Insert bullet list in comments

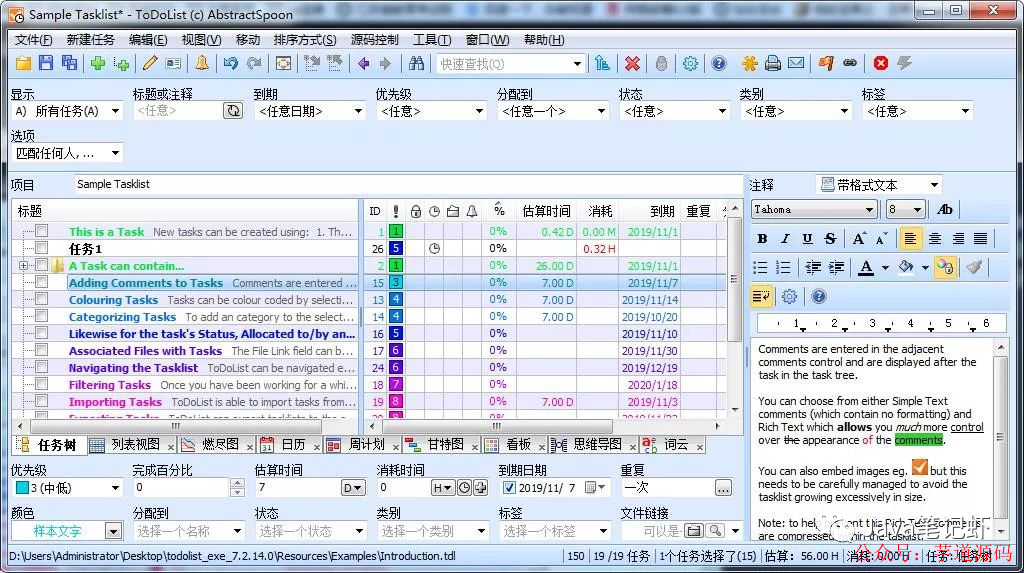click(760, 267)
